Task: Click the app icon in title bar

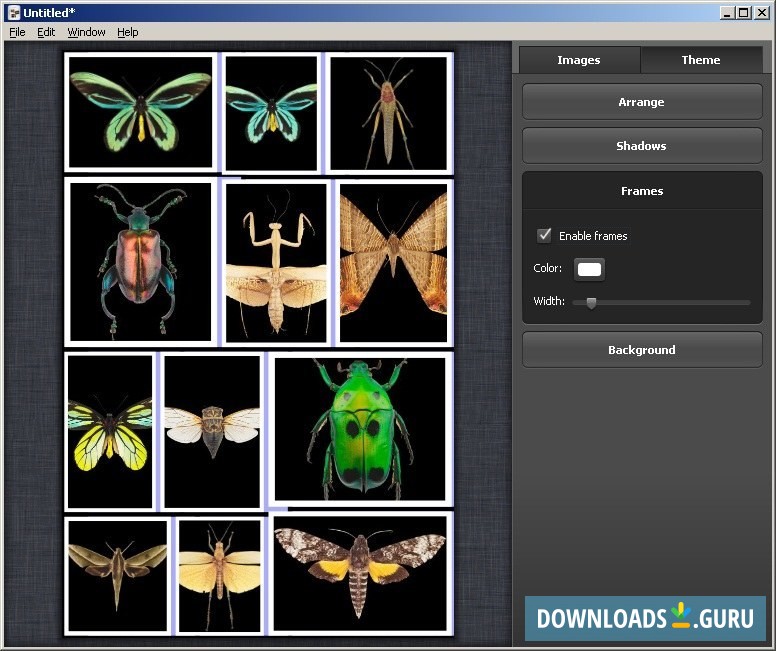Action: 13,12
